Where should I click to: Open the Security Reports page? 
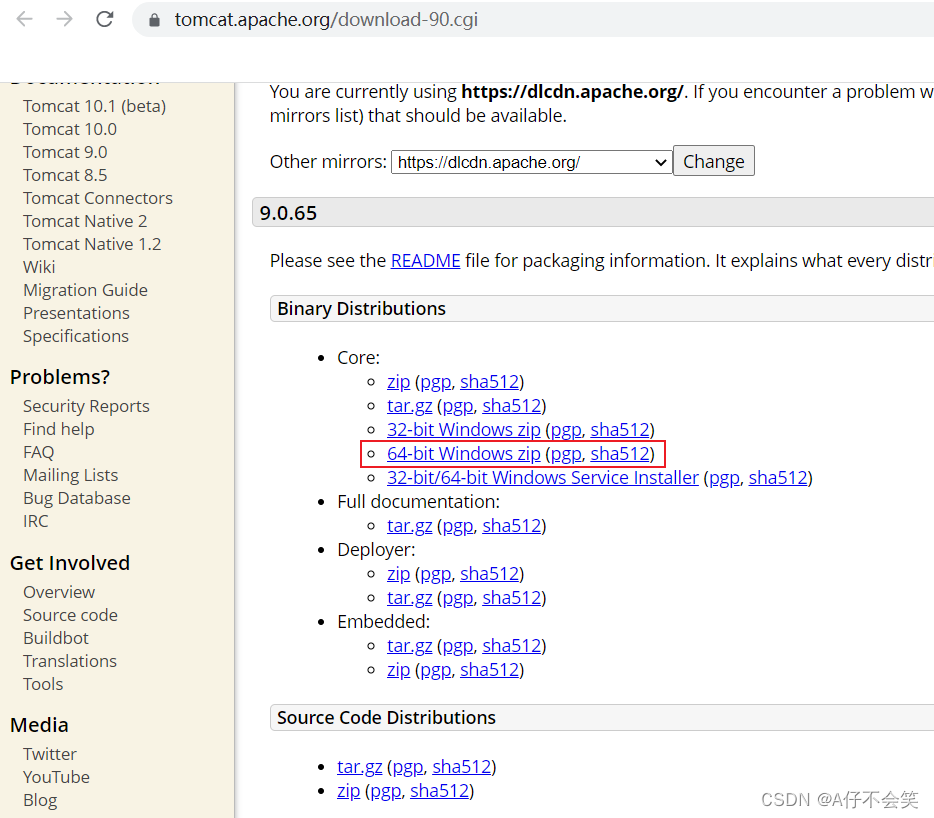pos(86,406)
